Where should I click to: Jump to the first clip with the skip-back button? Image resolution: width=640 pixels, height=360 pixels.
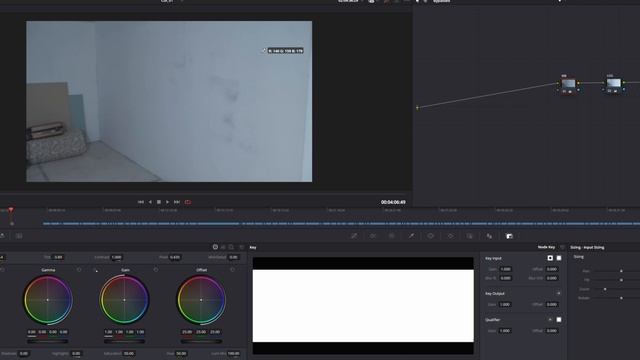pyautogui.click(x=141, y=202)
